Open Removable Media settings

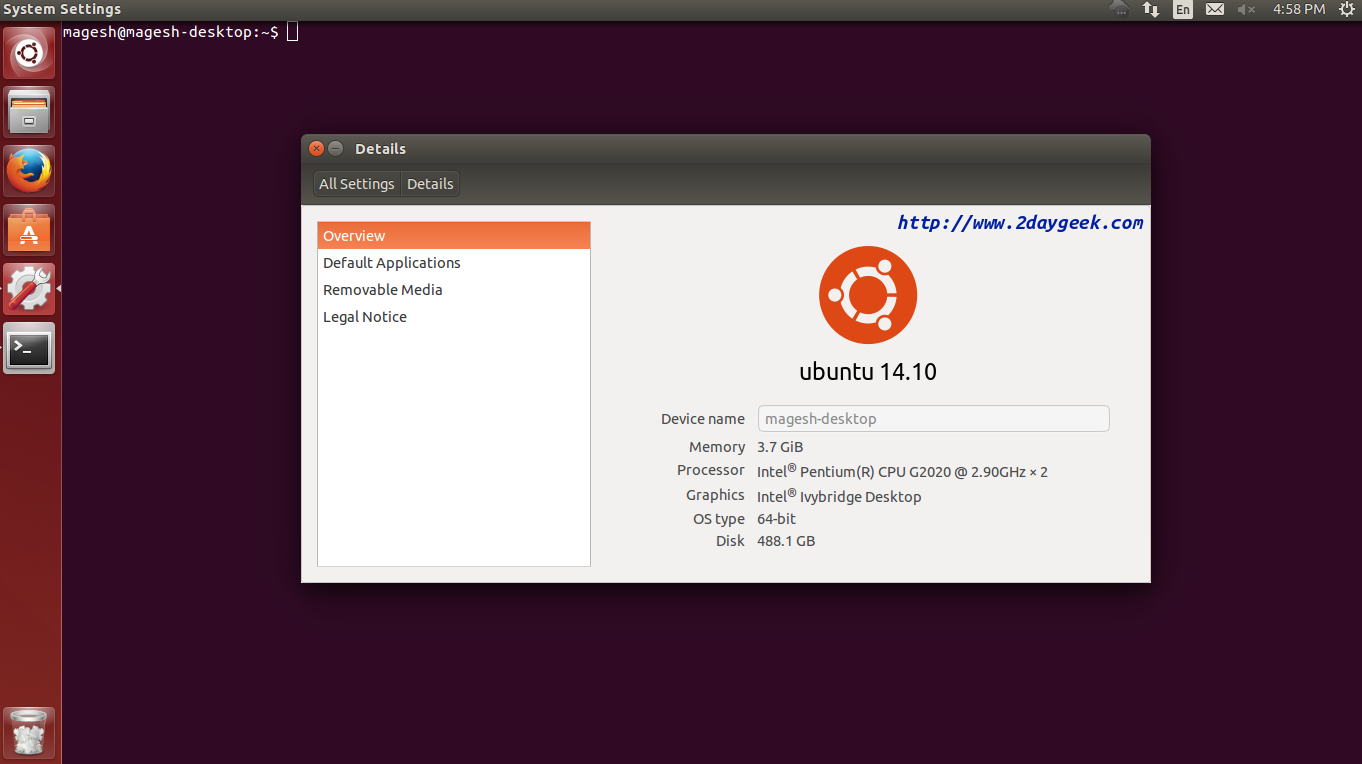(x=383, y=290)
